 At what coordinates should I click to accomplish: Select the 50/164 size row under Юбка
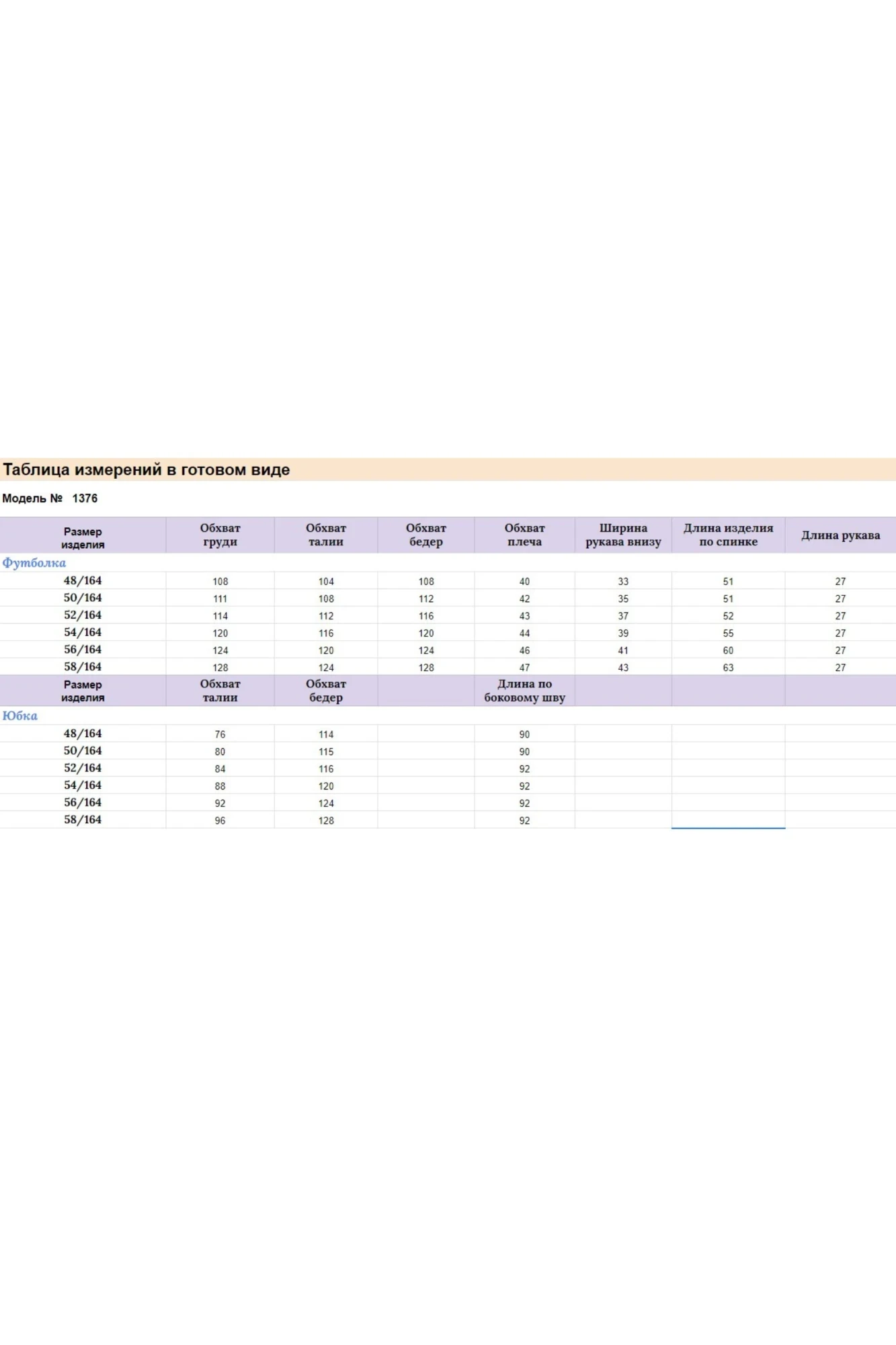pos(448,751)
